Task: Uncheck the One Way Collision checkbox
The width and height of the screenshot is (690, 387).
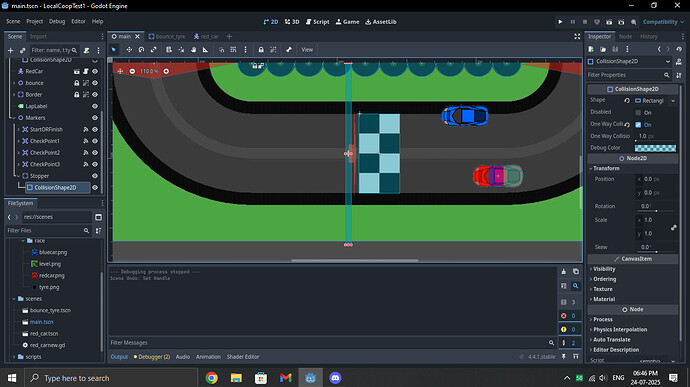Action: click(x=638, y=125)
